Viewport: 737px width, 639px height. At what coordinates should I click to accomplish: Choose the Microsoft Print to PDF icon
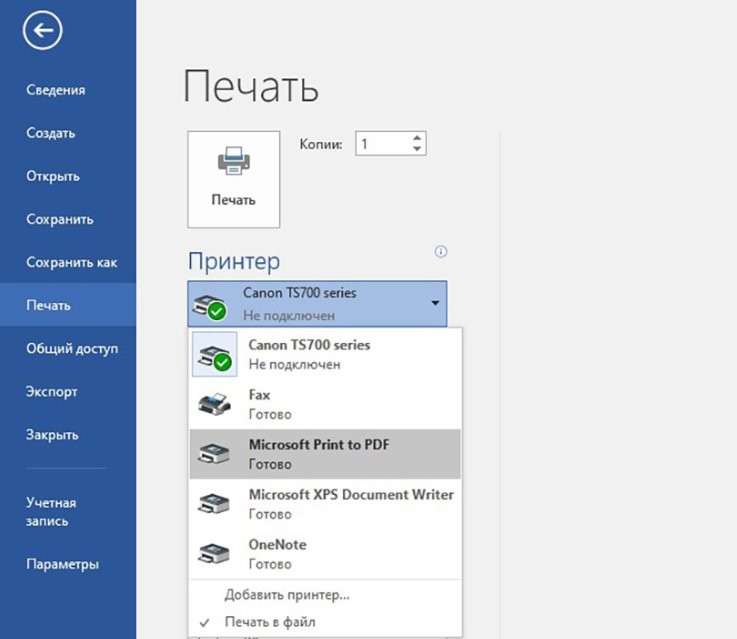tap(213, 454)
